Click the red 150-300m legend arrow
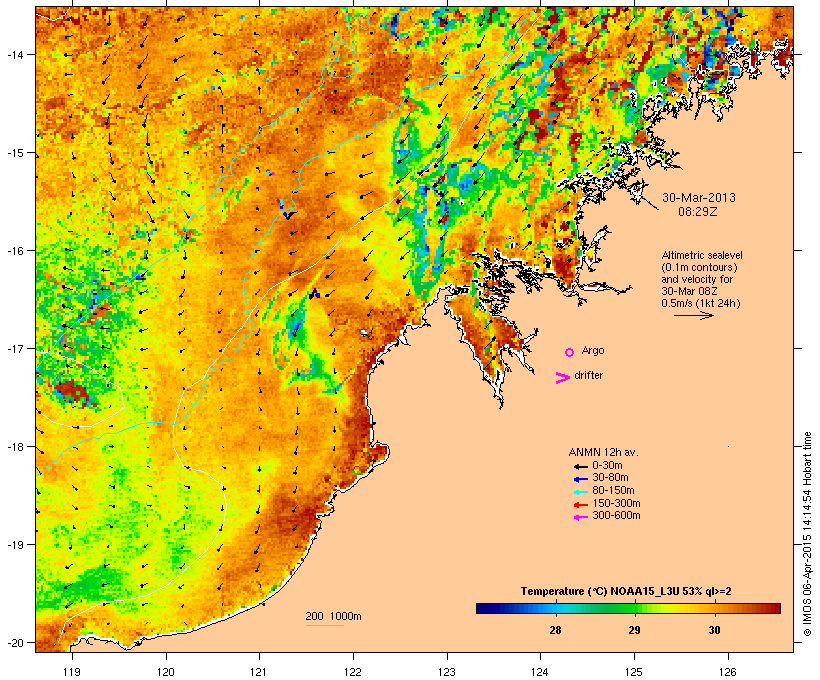This screenshot has height=680, width=820. click(x=580, y=505)
